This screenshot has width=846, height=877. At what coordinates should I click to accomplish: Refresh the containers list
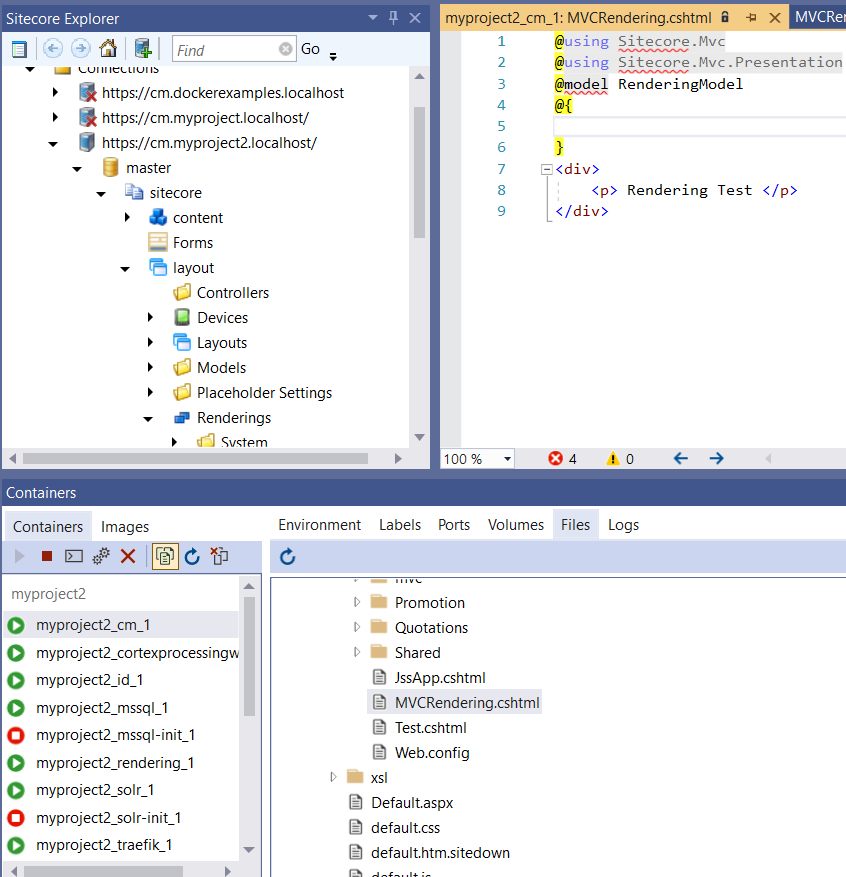point(192,556)
